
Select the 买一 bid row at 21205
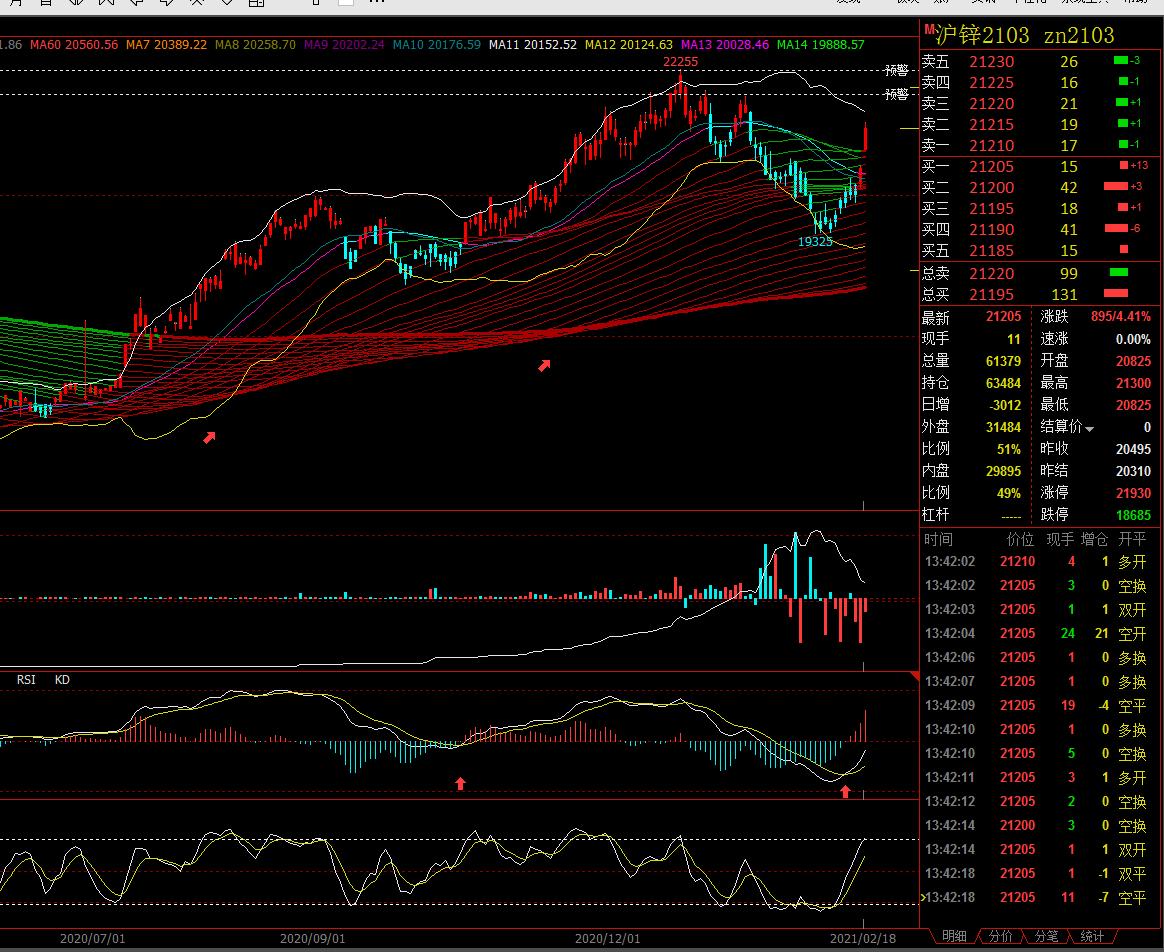1041,166
